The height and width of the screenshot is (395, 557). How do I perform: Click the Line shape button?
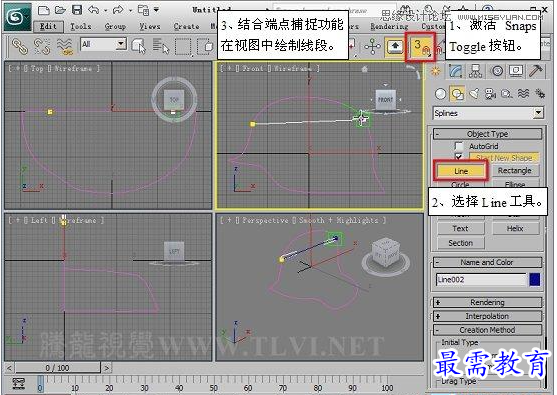click(461, 171)
